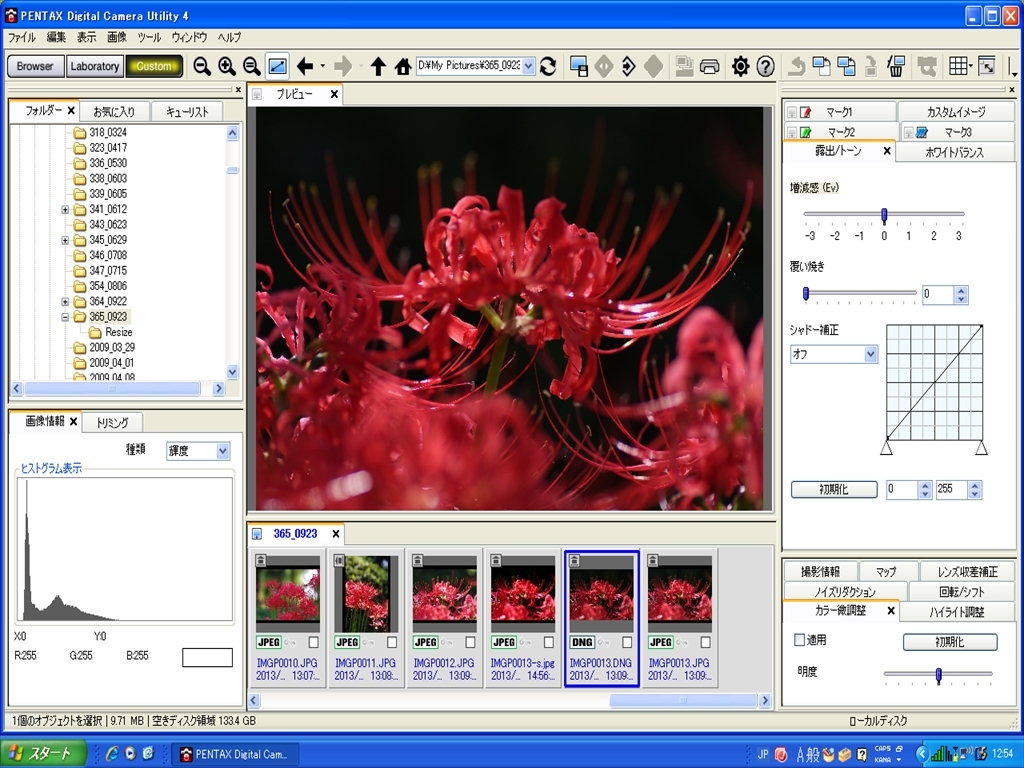The image size is (1024, 768).
Task: Refresh the folder view
Action: pyautogui.click(x=549, y=66)
